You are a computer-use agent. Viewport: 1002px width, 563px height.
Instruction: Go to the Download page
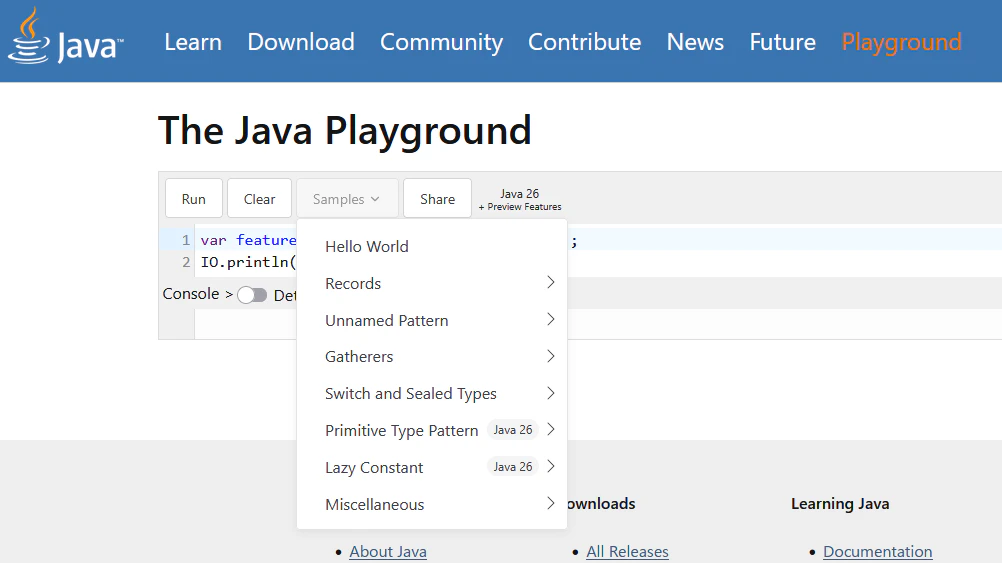301,42
